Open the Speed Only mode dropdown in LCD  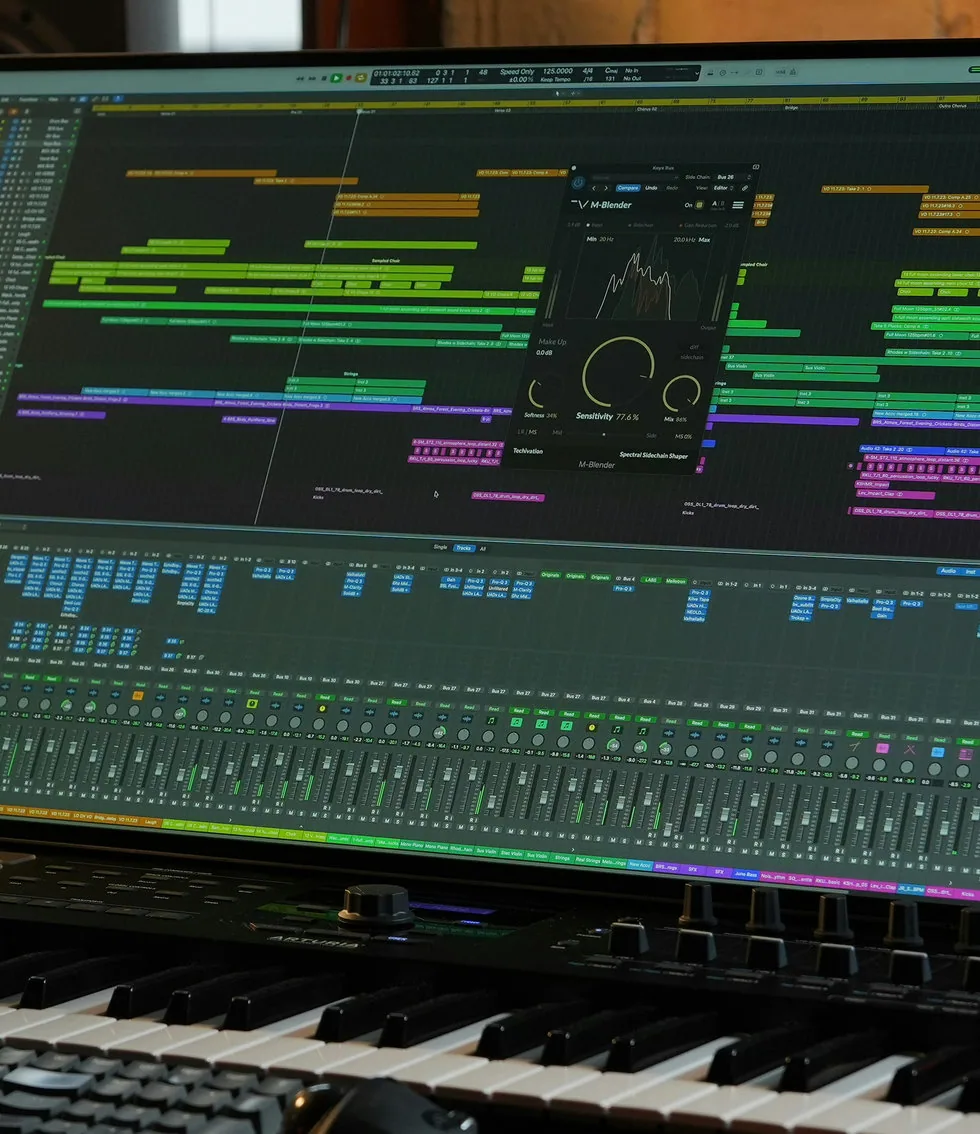point(517,72)
